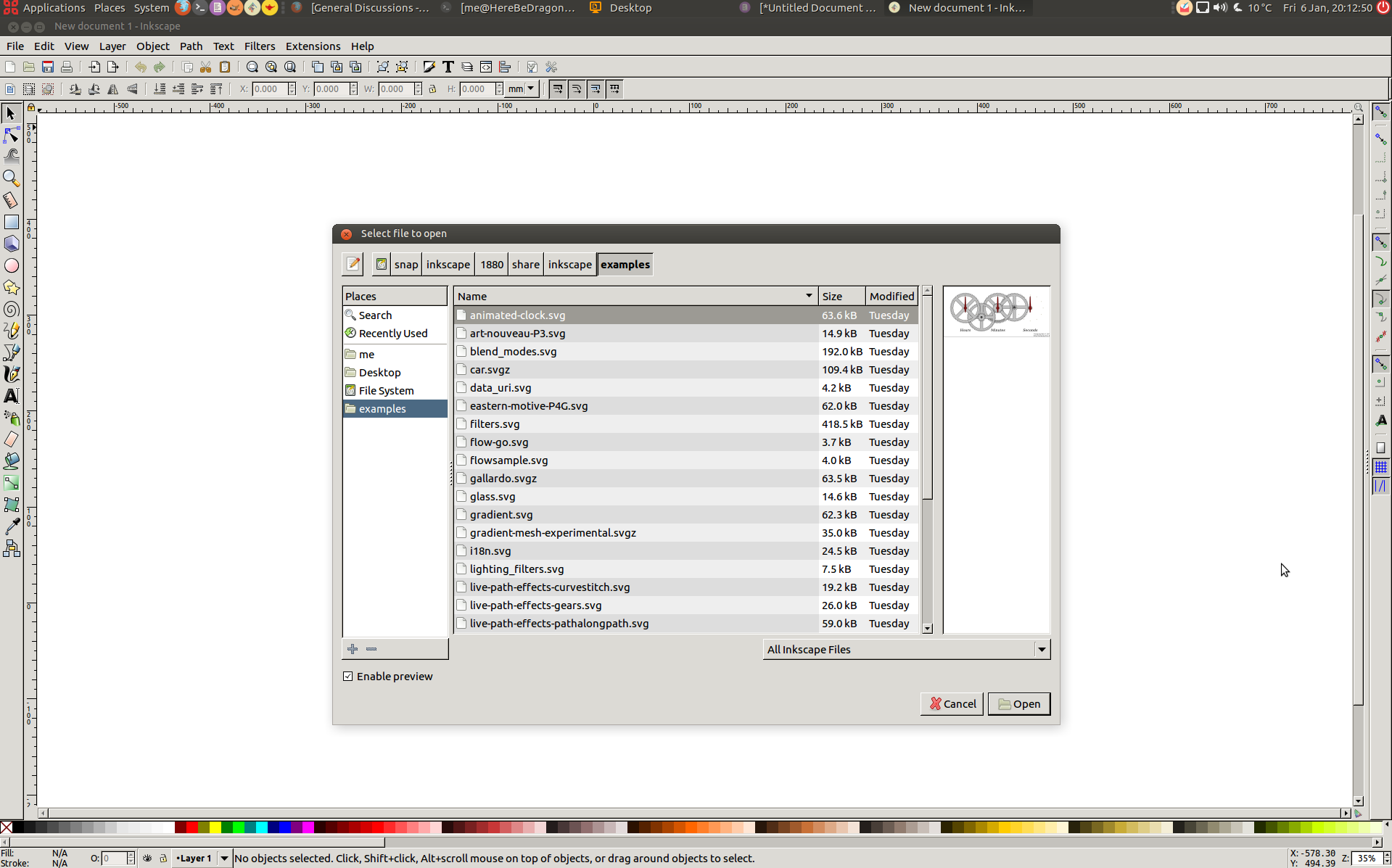Open the All Inkscape Files file type dropdown

pos(1042,649)
